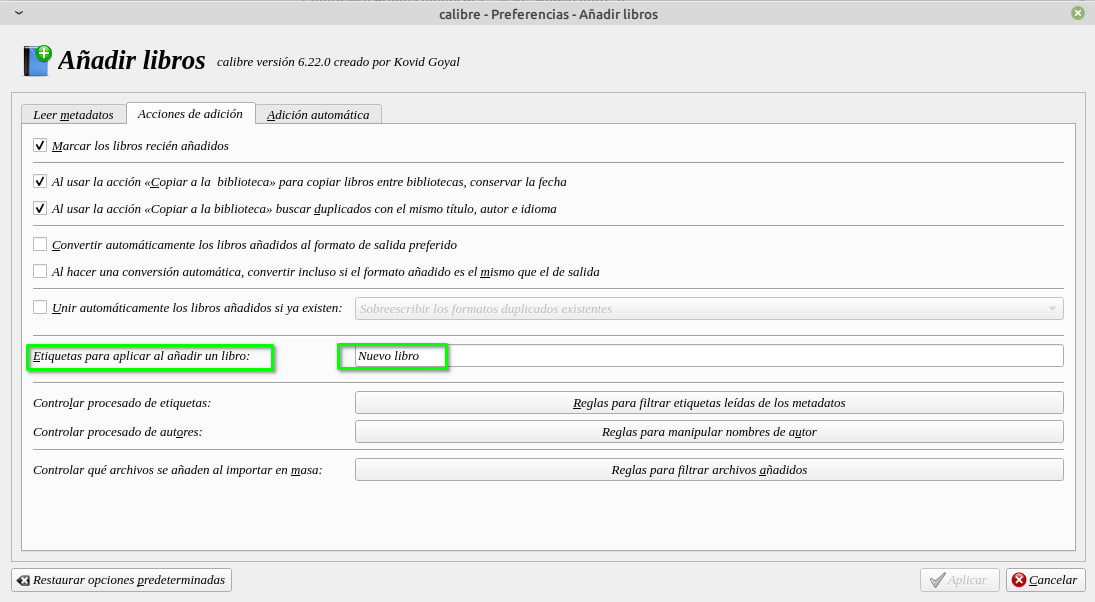Open the 'Adición automática' tab
Image resolution: width=1095 pixels, height=602 pixels.
(x=318, y=115)
